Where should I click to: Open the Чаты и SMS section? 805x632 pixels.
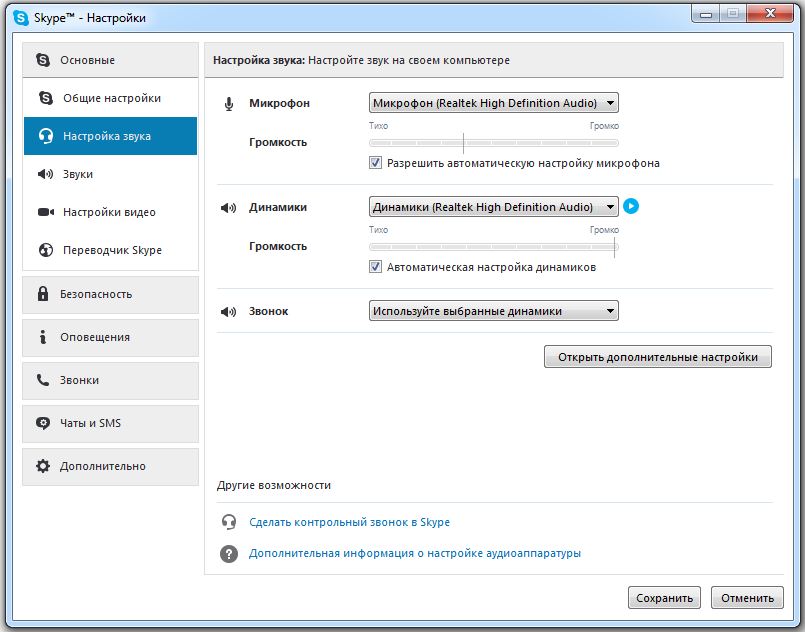[x=110, y=424]
